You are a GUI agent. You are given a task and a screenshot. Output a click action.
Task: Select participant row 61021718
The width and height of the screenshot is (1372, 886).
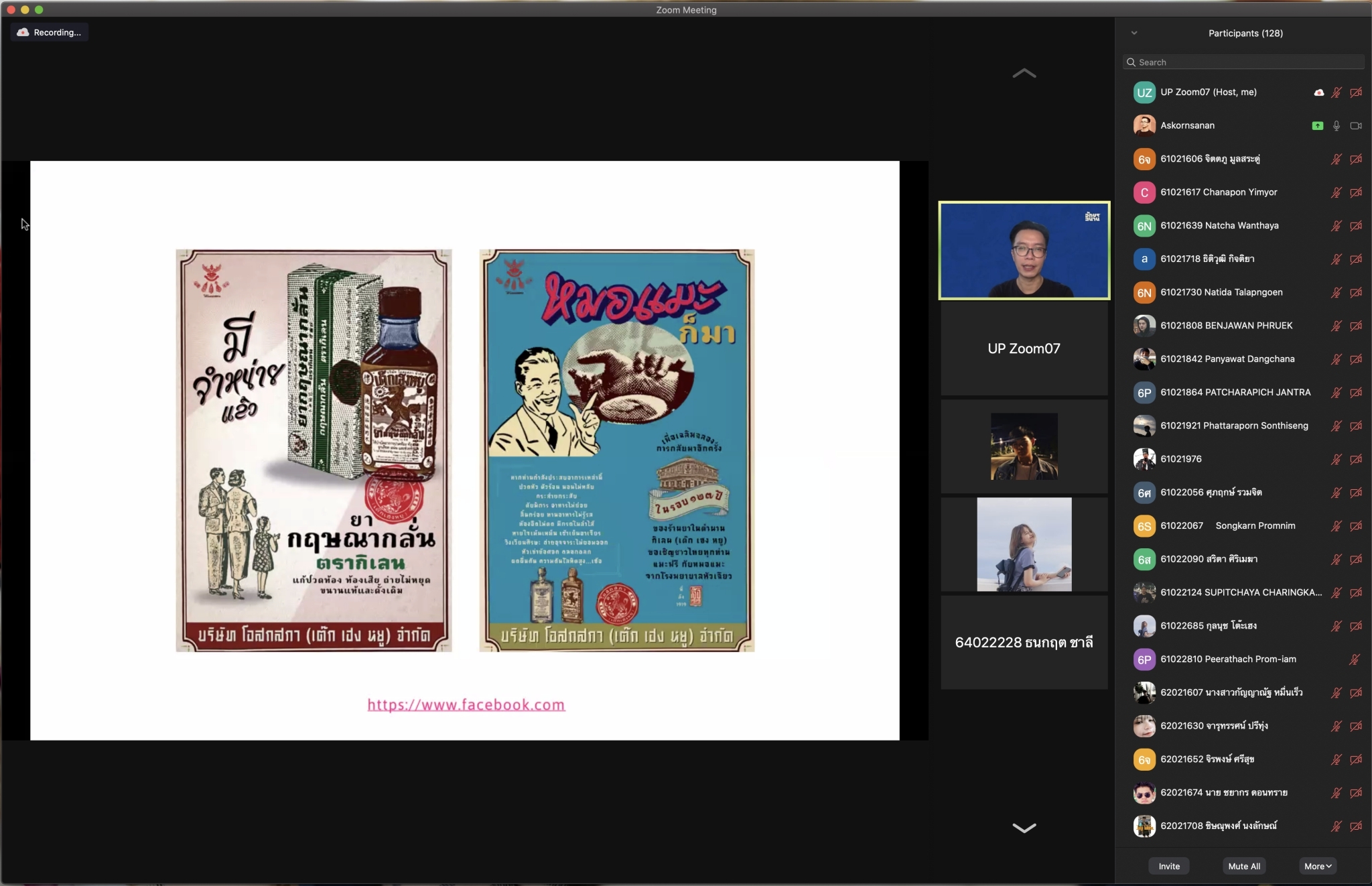click(x=1243, y=259)
